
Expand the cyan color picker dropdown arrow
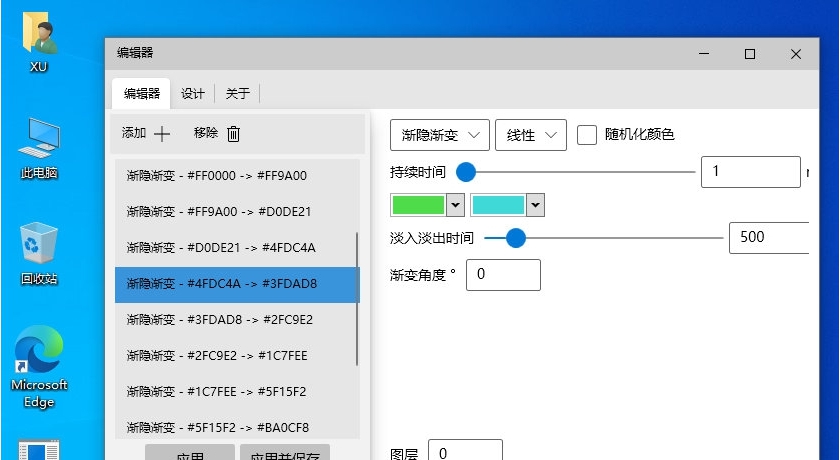click(535, 205)
